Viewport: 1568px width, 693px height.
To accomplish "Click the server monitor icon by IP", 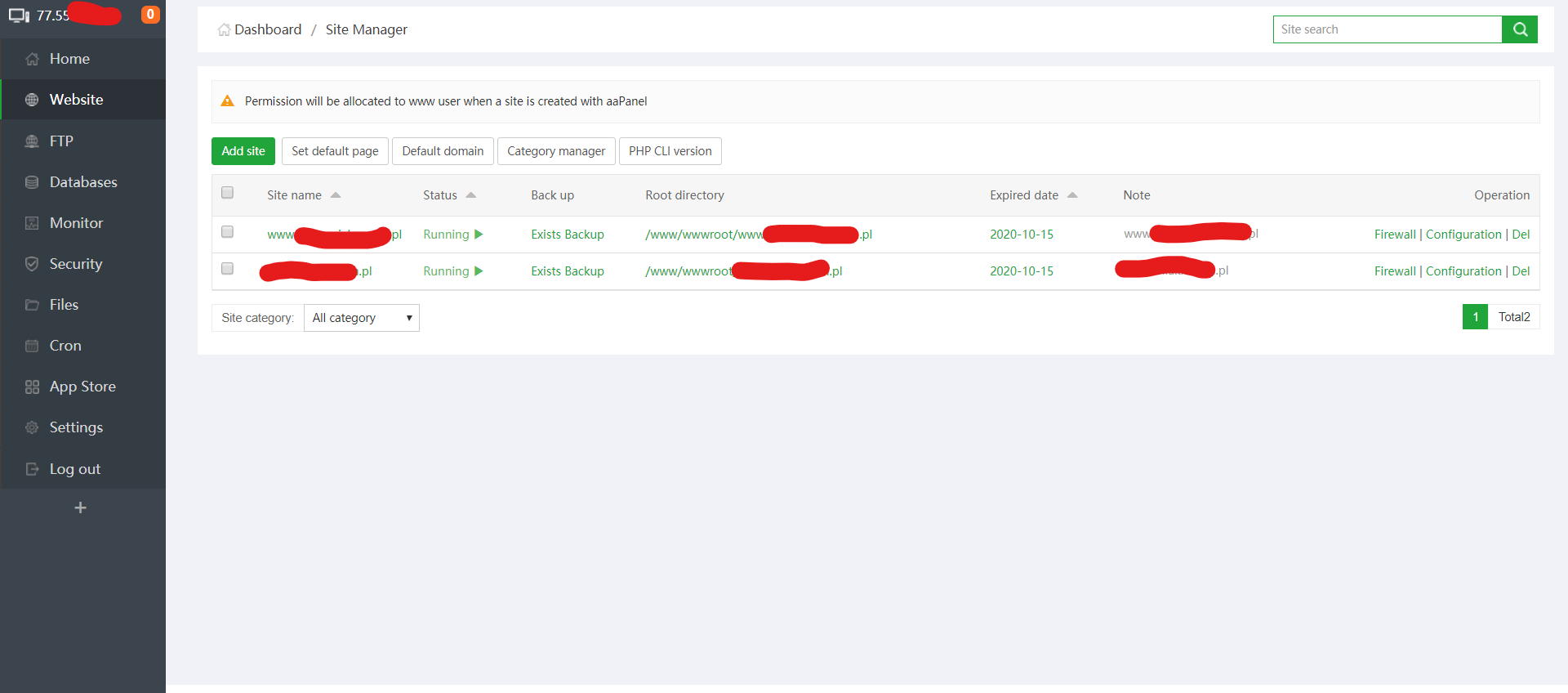I will (19, 16).
